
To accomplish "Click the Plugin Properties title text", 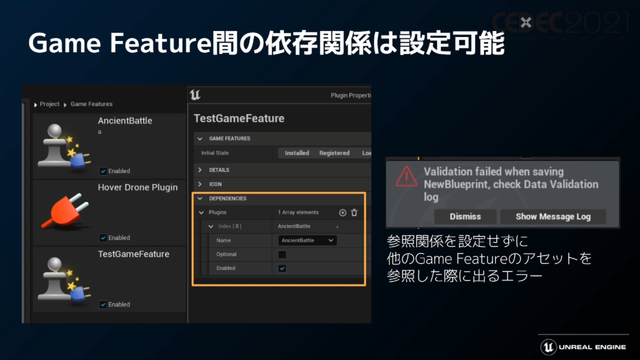I will (x=350, y=95).
